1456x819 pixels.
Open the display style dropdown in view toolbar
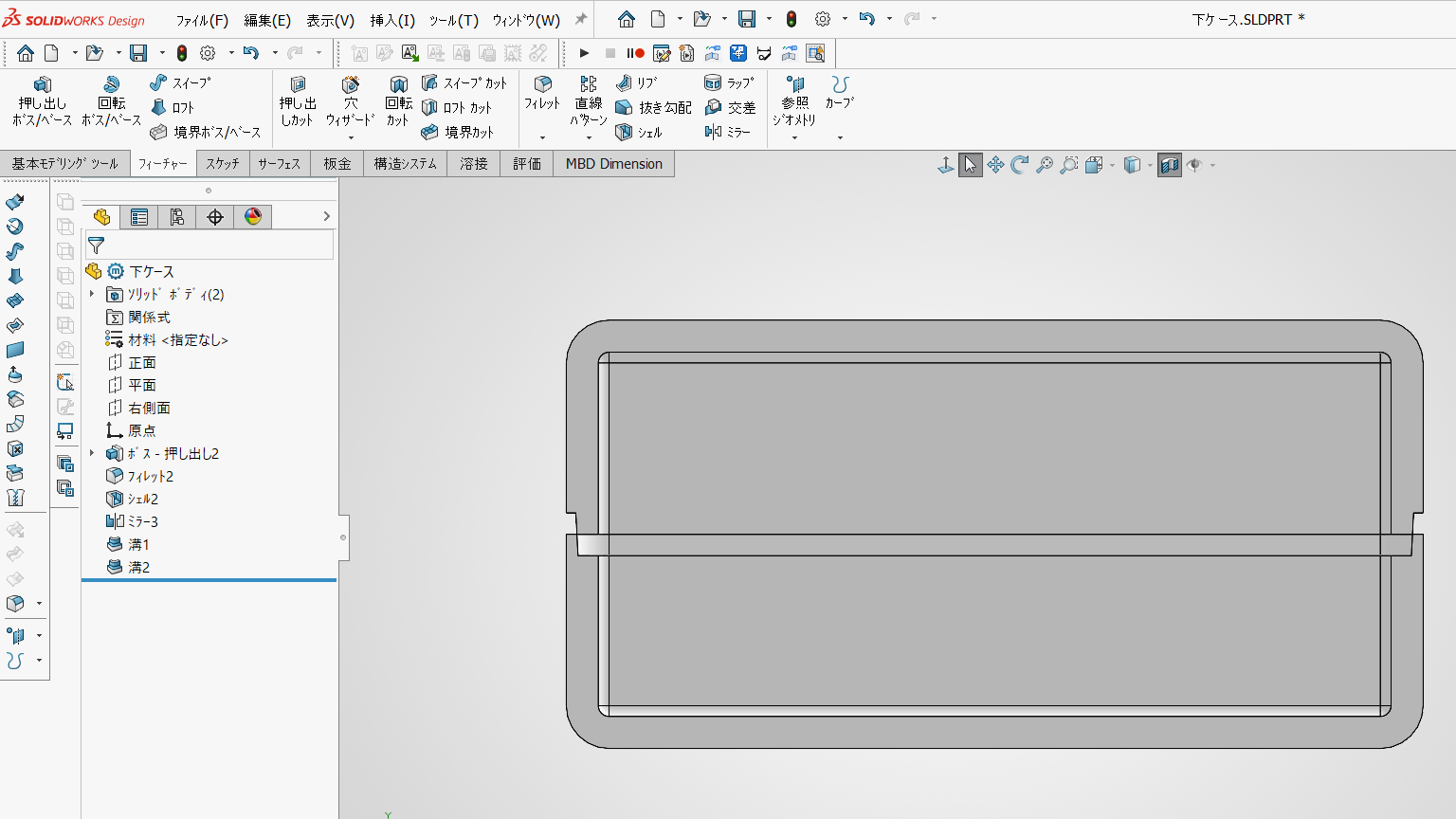(x=1150, y=166)
